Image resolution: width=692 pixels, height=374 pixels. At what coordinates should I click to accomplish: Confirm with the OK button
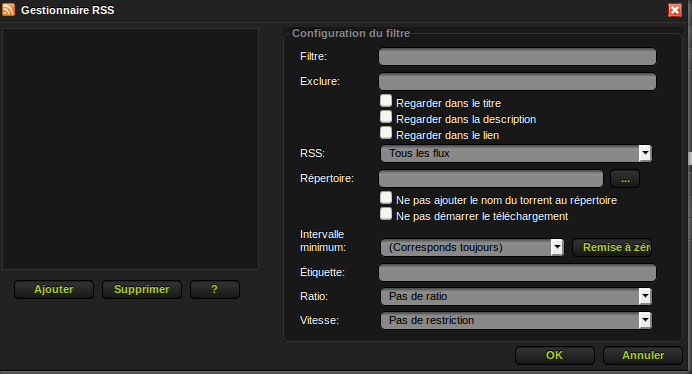click(x=555, y=355)
